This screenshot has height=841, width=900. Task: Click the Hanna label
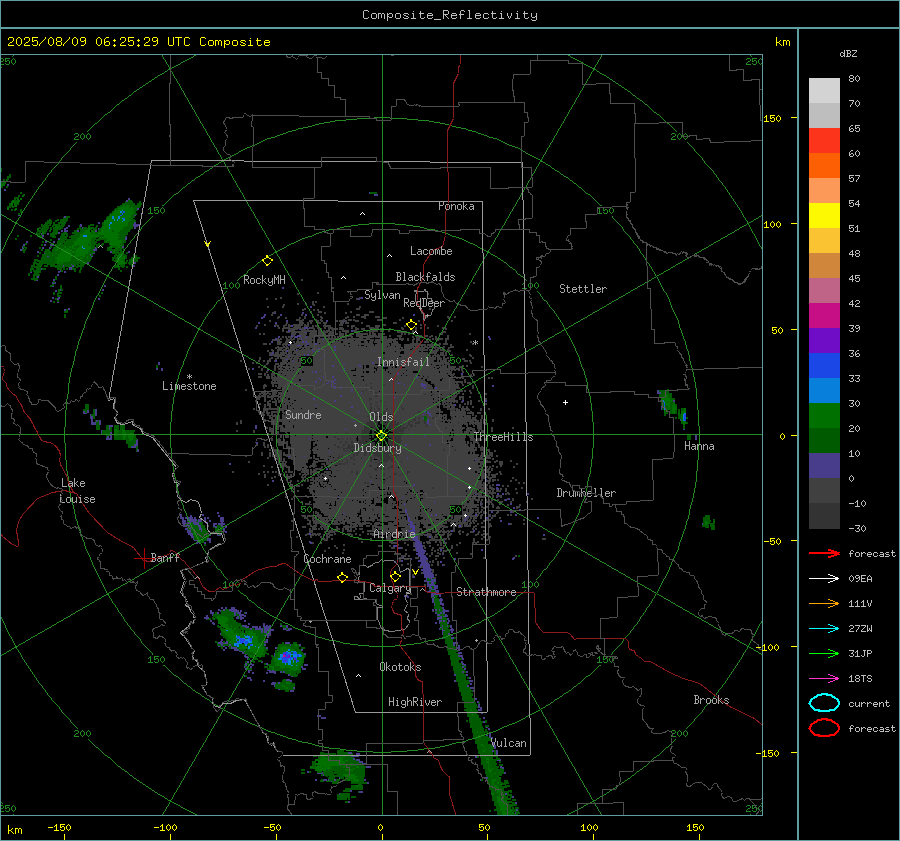[699, 446]
